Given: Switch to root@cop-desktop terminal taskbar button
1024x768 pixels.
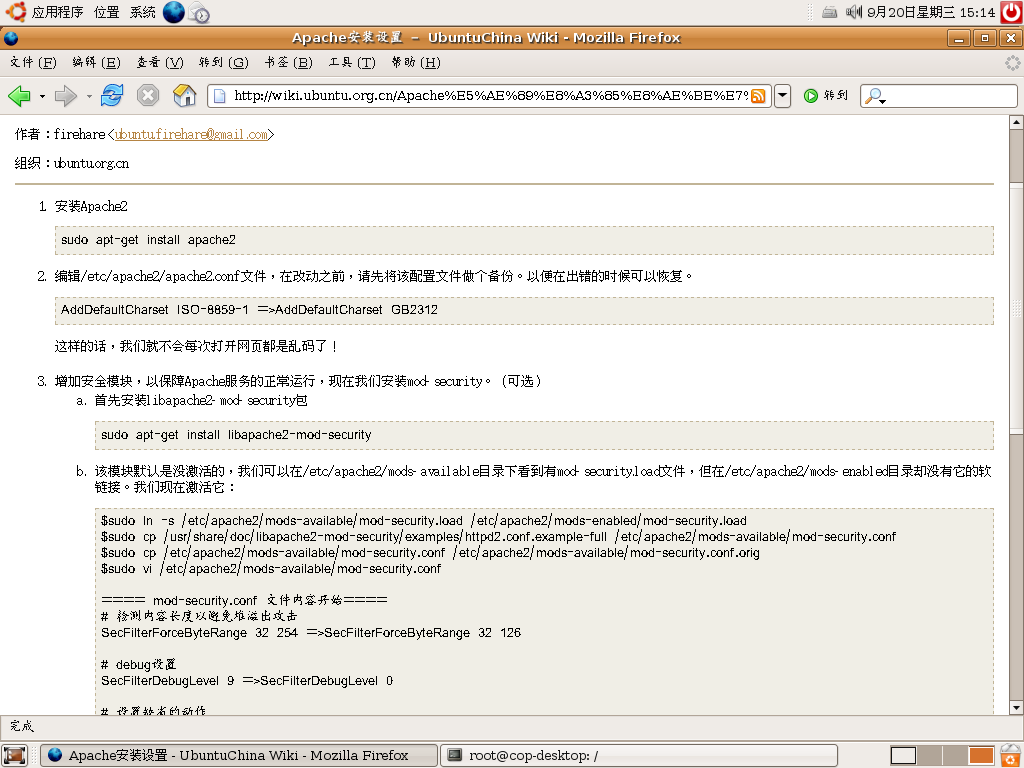Looking at the screenshot, I should click(x=639, y=756).
